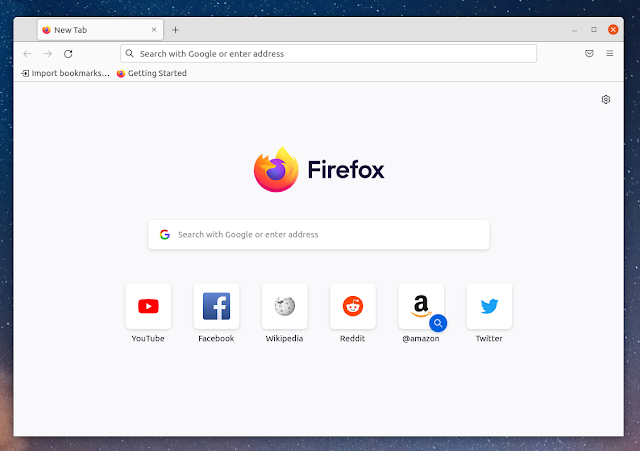Screen dimensions: 640x451
Task: Click the page center Google search box
Action: 319,235
